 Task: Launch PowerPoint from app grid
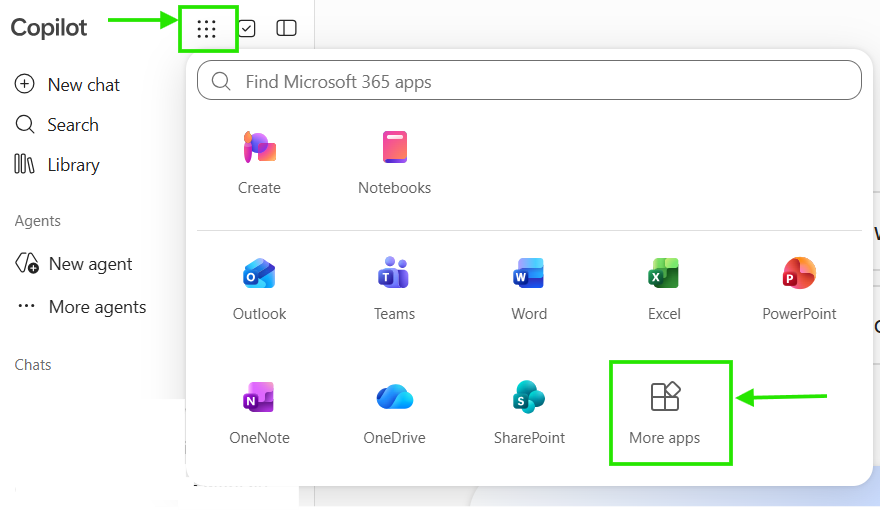799,289
